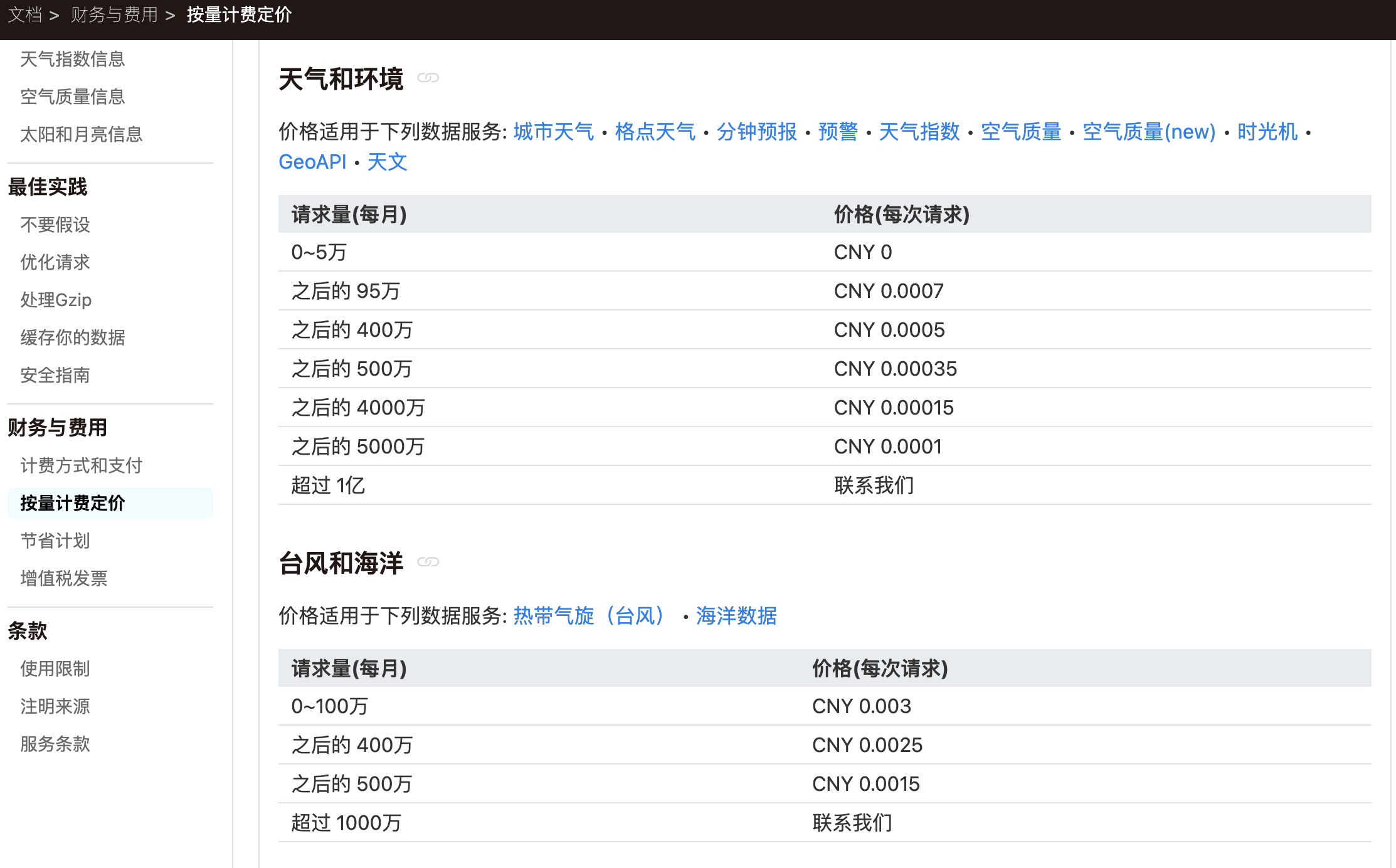Open GeoAPI link
The image size is (1396, 868).
(x=312, y=162)
